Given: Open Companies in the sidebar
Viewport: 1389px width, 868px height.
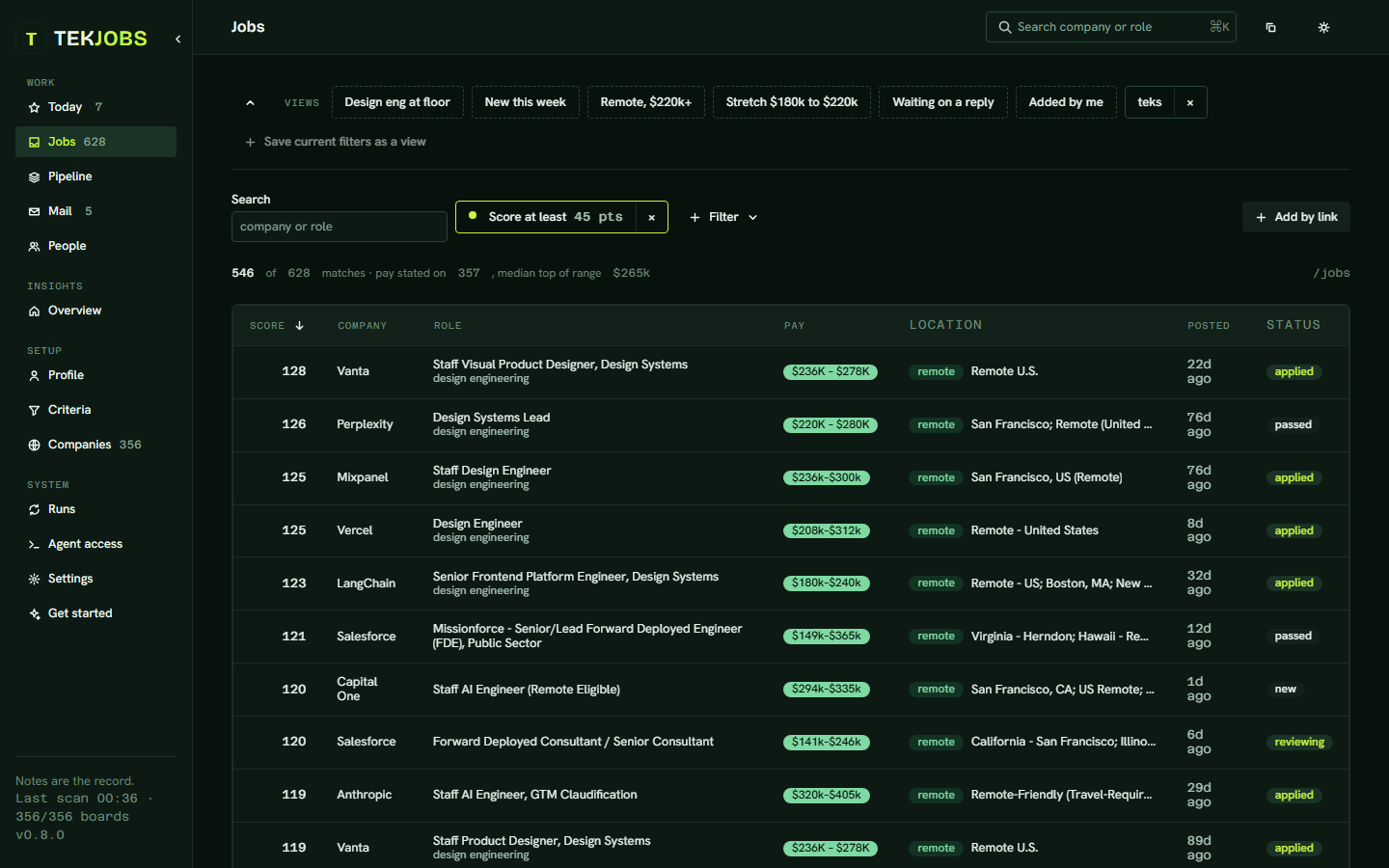Looking at the screenshot, I should pyautogui.click(x=95, y=445).
